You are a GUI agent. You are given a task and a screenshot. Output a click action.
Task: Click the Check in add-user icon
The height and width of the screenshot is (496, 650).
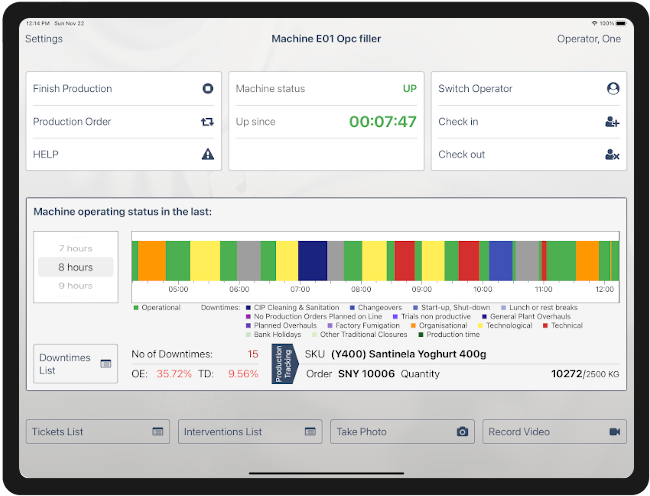[613, 122]
